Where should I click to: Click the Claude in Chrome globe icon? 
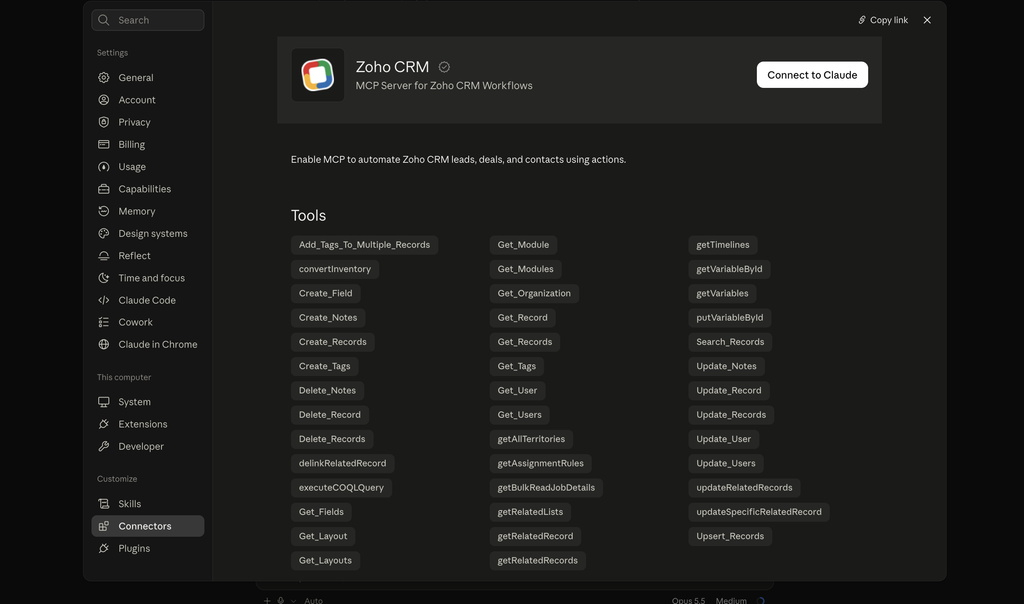pyautogui.click(x=104, y=344)
